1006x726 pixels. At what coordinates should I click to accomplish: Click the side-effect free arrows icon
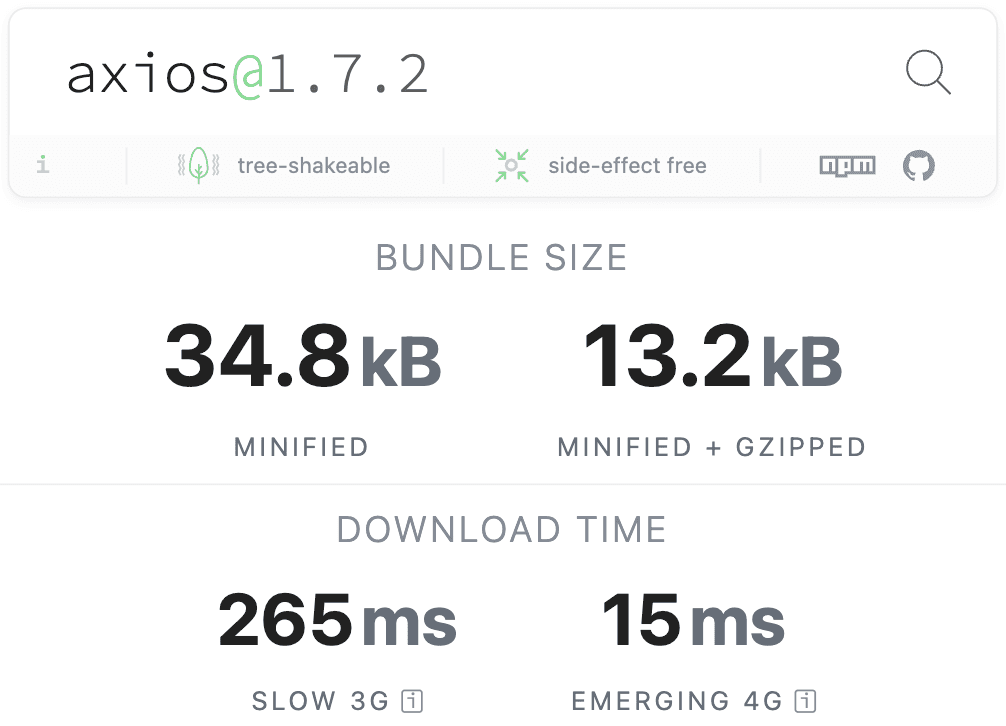[x=512, y=165]
